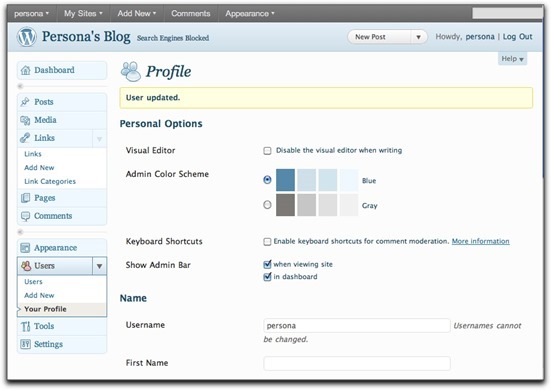Image resolution: width=551 pixels, height=390 pixels.
Task: Click the WordPress logo icon
Action: click(27, 37)
